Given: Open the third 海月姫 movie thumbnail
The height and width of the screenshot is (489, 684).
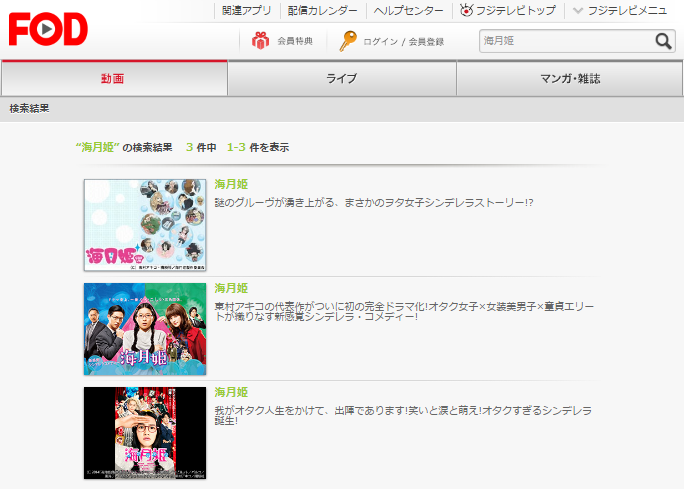Looking at the screenshot, I should [x=145, y=432].
